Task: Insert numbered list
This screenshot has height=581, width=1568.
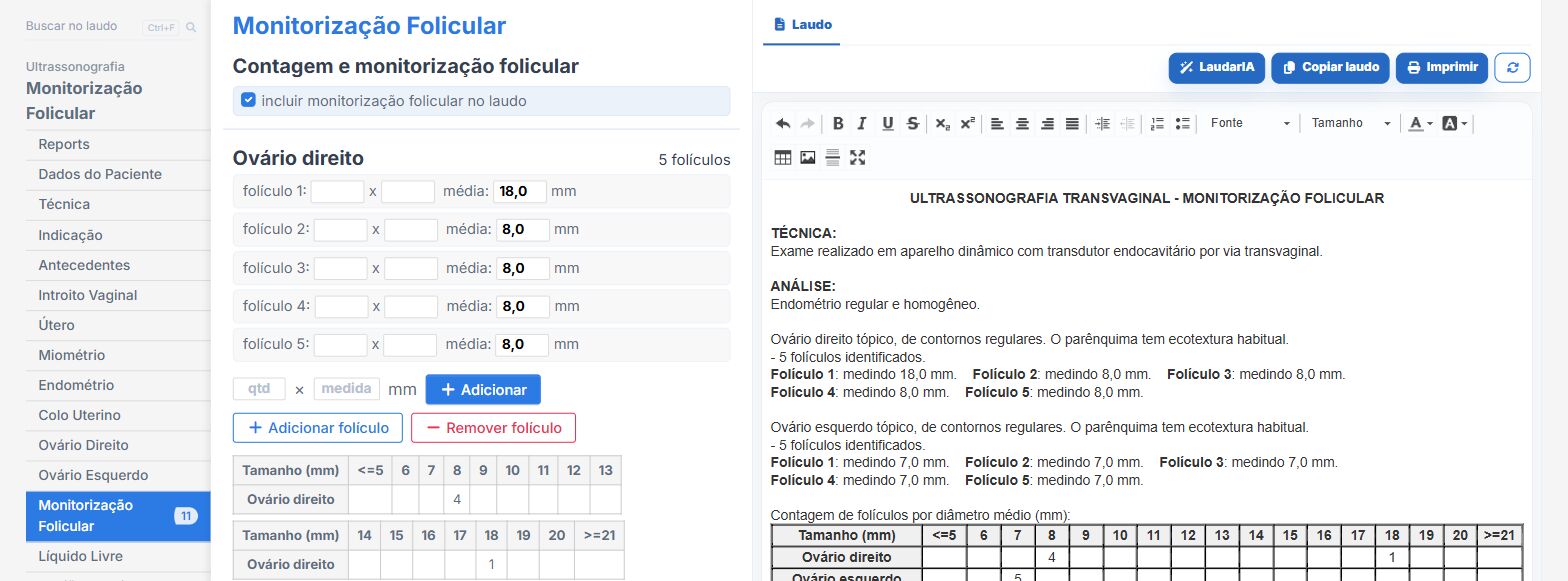Action: tap(1157, 124)
